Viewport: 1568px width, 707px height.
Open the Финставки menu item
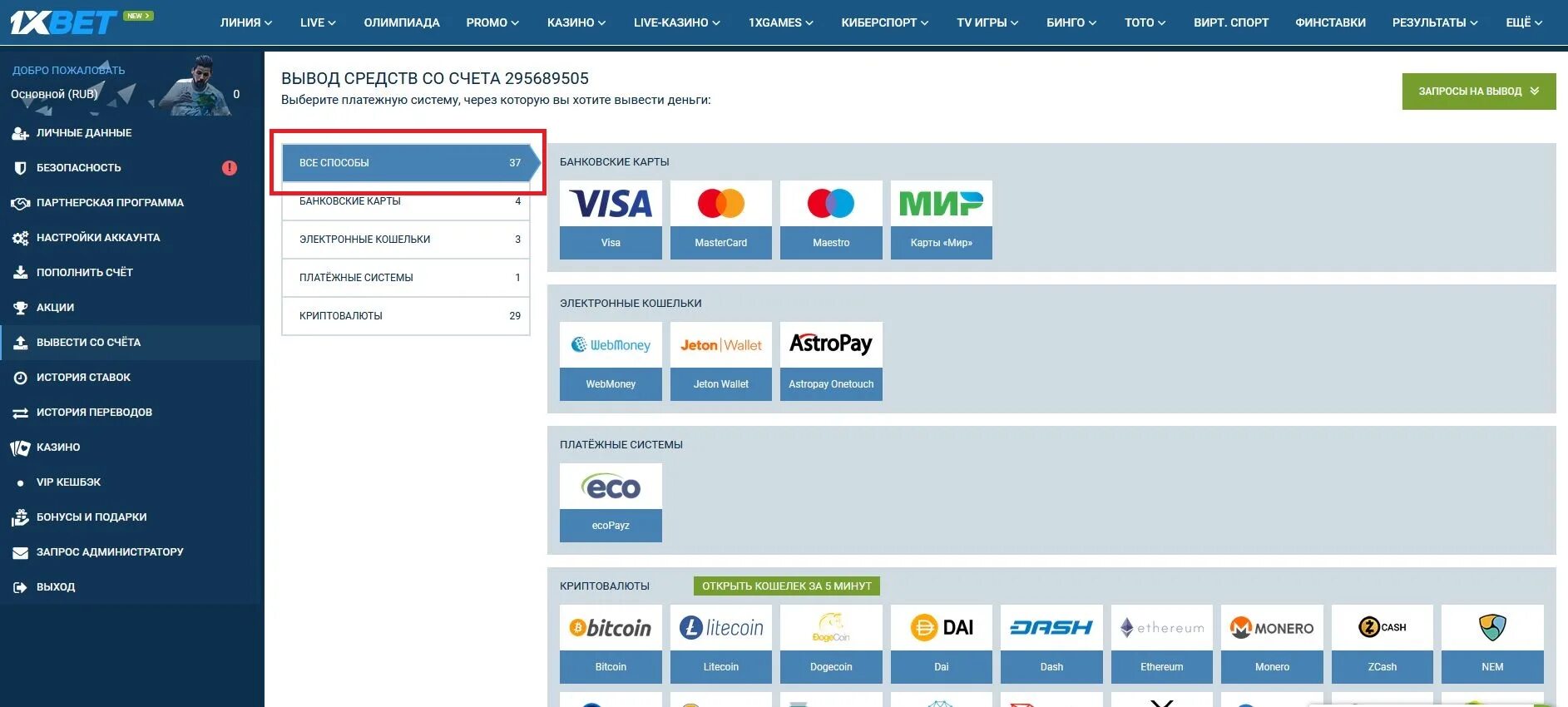pyautogui.click(x=1330, y=22)
